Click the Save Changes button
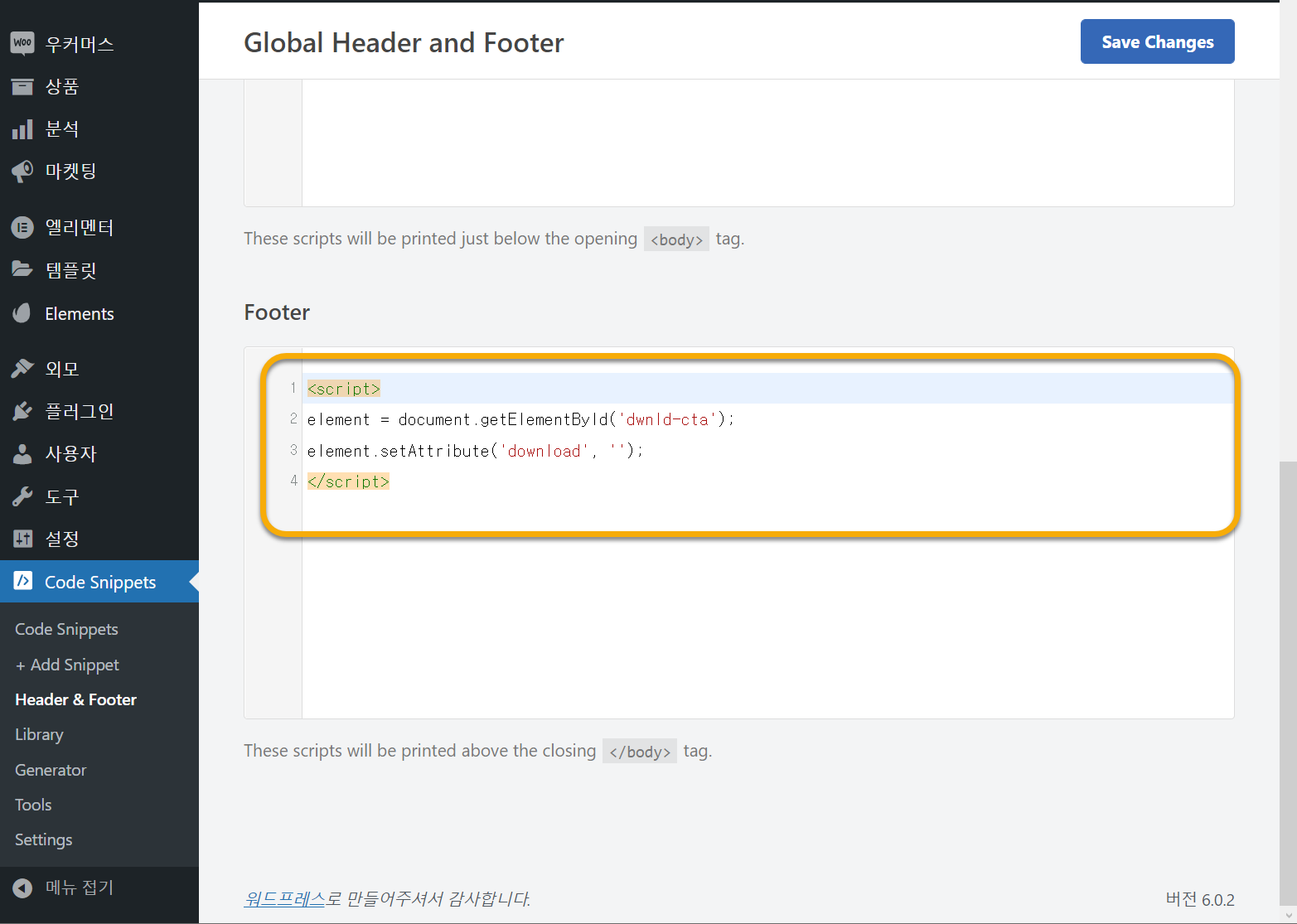 point(1157,41)
